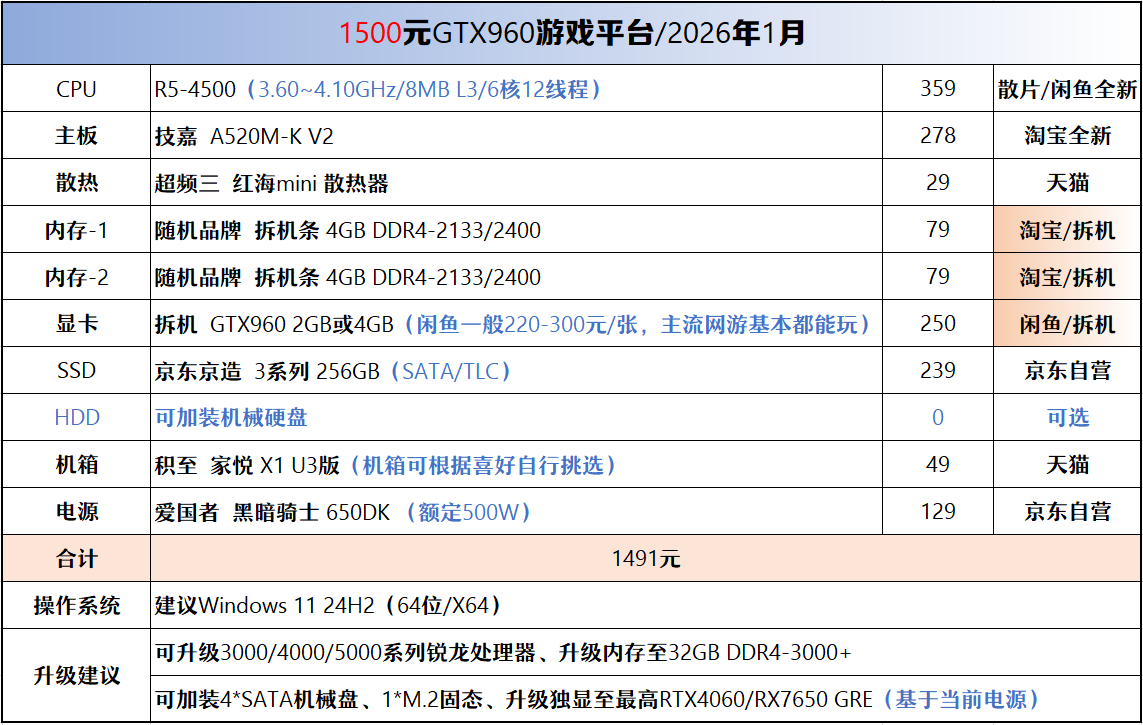Click price 79 in the 内存-1 row
This screenshot has width=1143, height=725.
(937, 230)
